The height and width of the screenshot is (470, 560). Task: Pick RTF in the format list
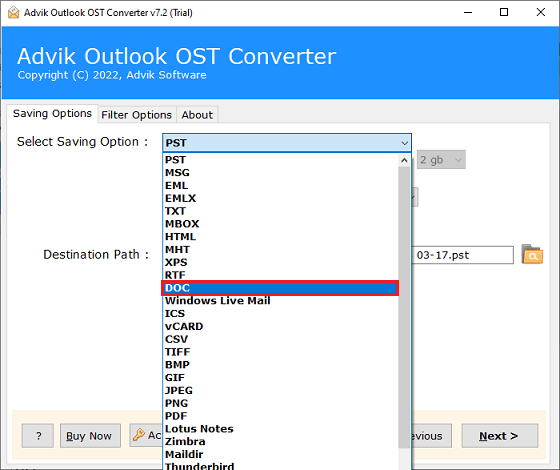pyautogui.click(x=281, y=275)
